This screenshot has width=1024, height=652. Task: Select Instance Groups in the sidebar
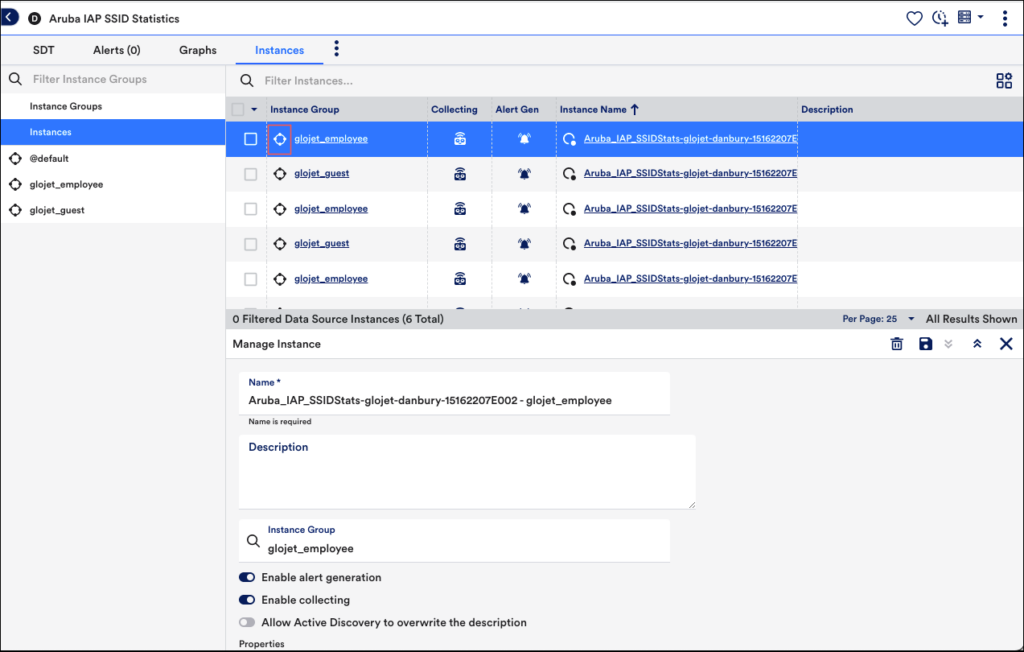coord(113,106)
